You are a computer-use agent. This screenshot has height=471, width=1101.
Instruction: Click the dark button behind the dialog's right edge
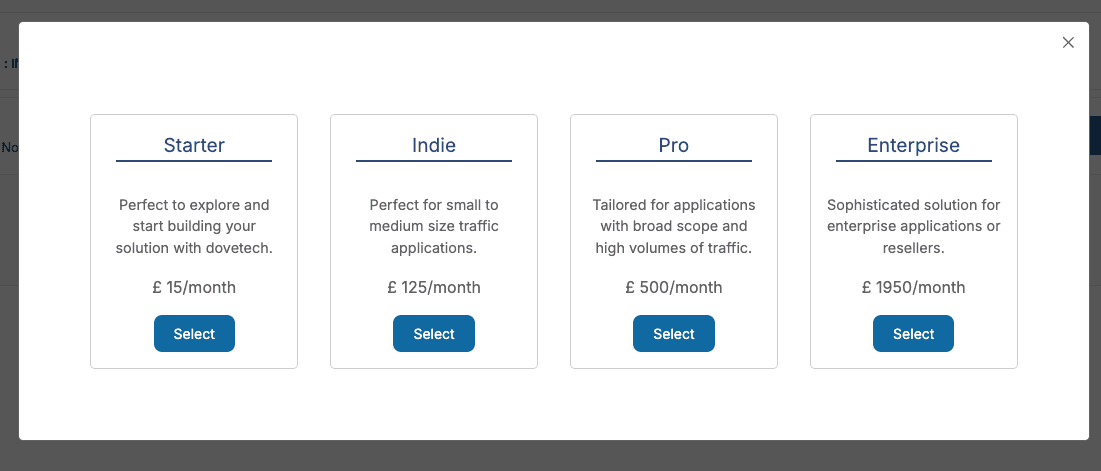(1094, 135)
